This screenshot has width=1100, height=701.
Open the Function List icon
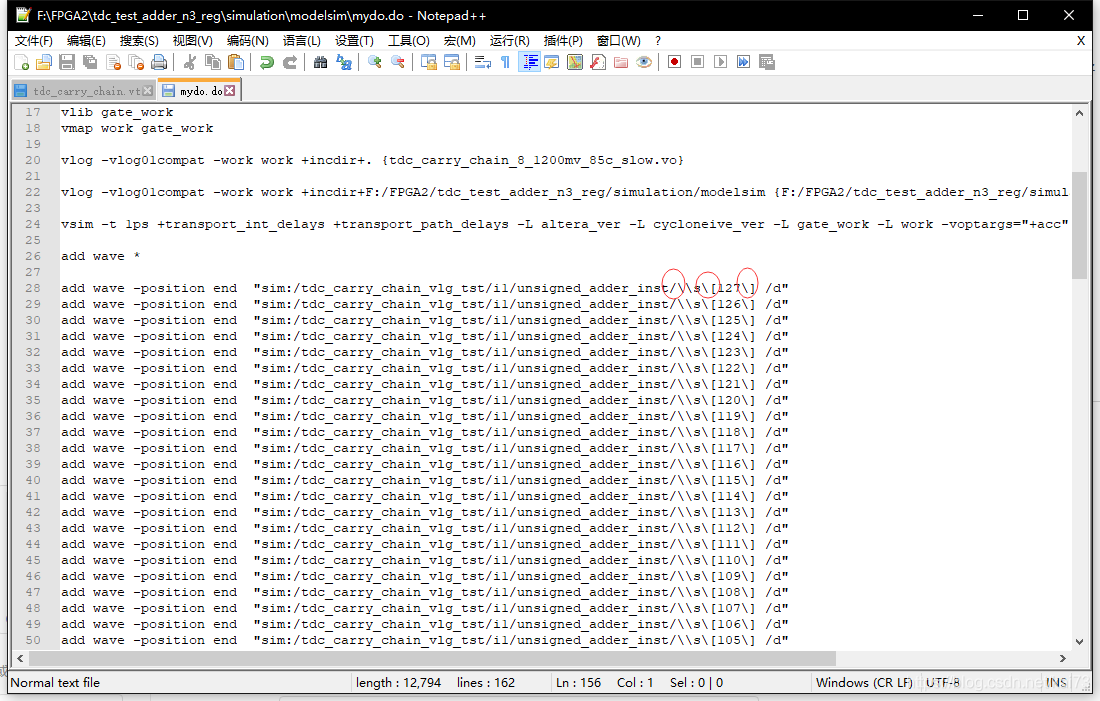(598, 62)
